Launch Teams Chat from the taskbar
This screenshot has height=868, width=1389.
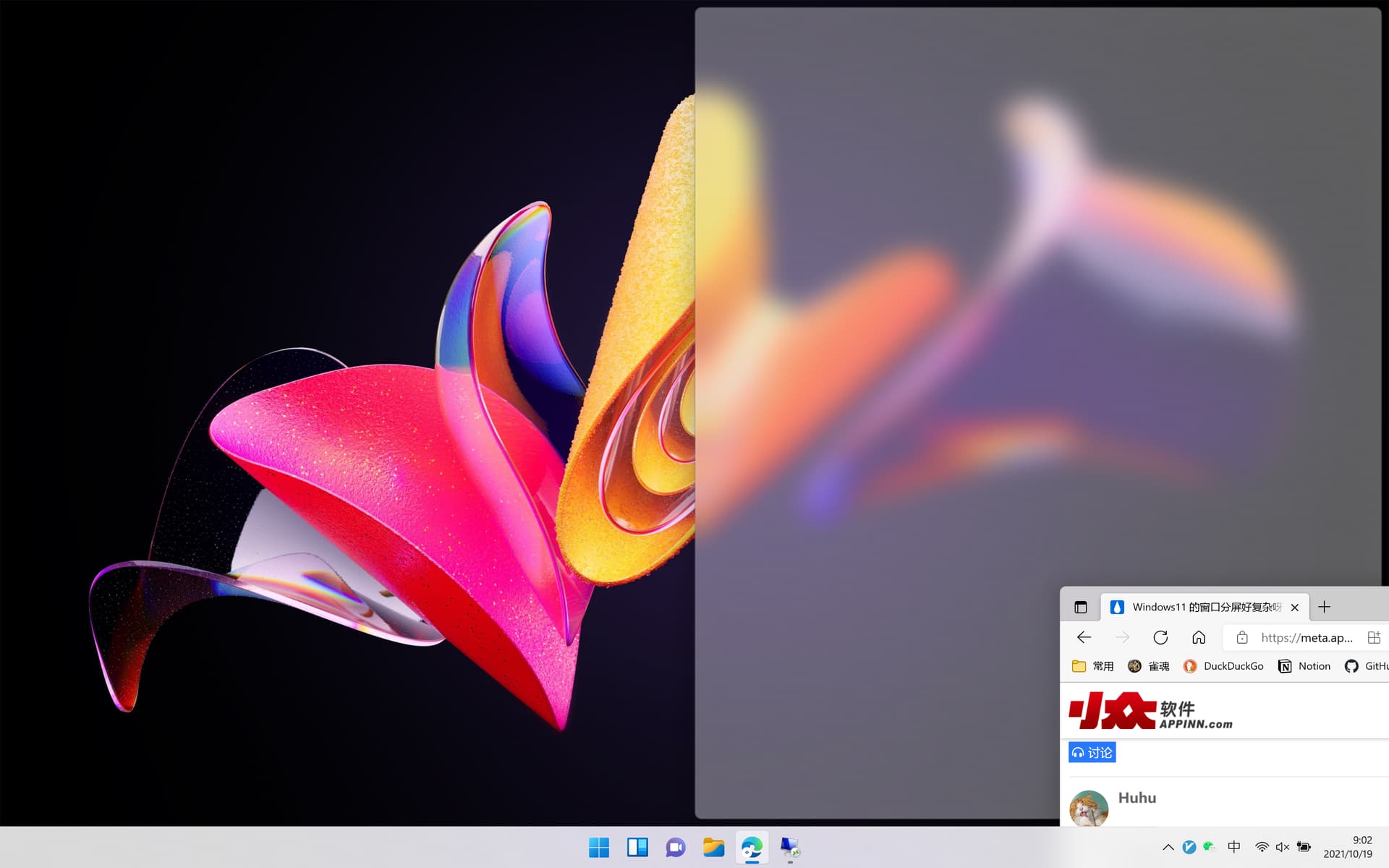(676, 847)
